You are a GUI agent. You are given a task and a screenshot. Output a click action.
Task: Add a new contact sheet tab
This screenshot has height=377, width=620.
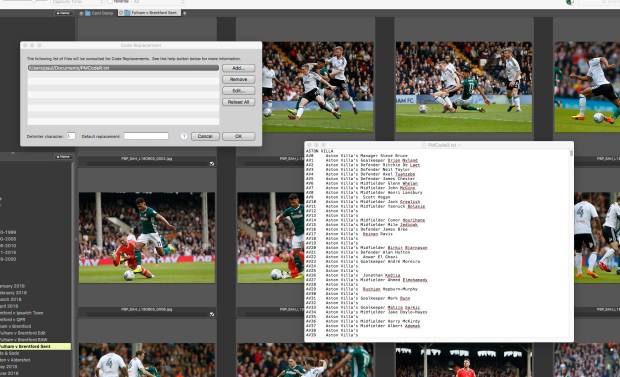(x=184, y=13)
